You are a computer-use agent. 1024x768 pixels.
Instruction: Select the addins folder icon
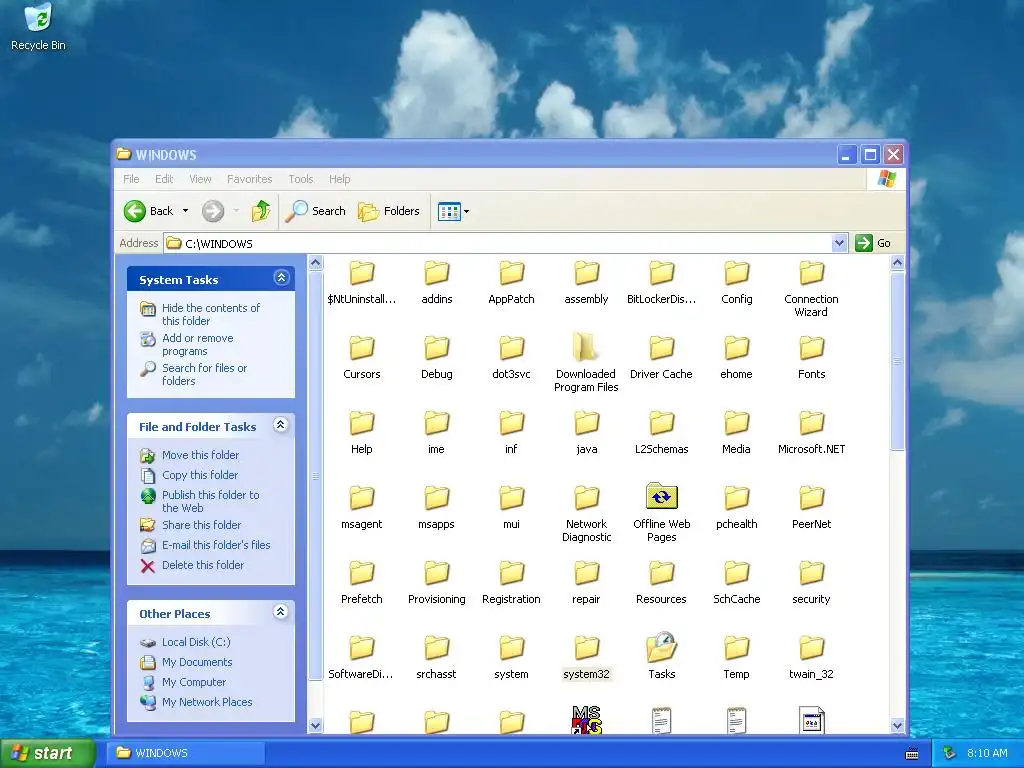click(x=437, y=273)
